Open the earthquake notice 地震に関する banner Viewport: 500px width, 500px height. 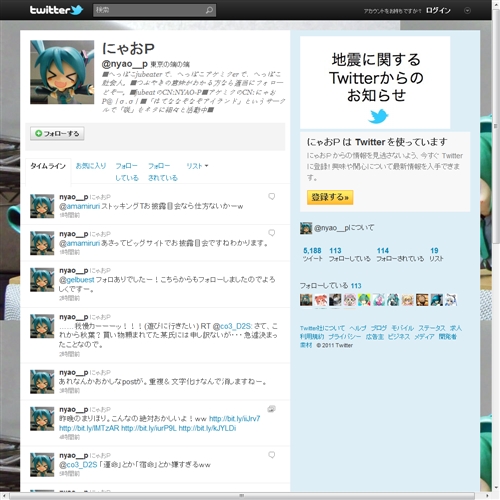(375, 82)
